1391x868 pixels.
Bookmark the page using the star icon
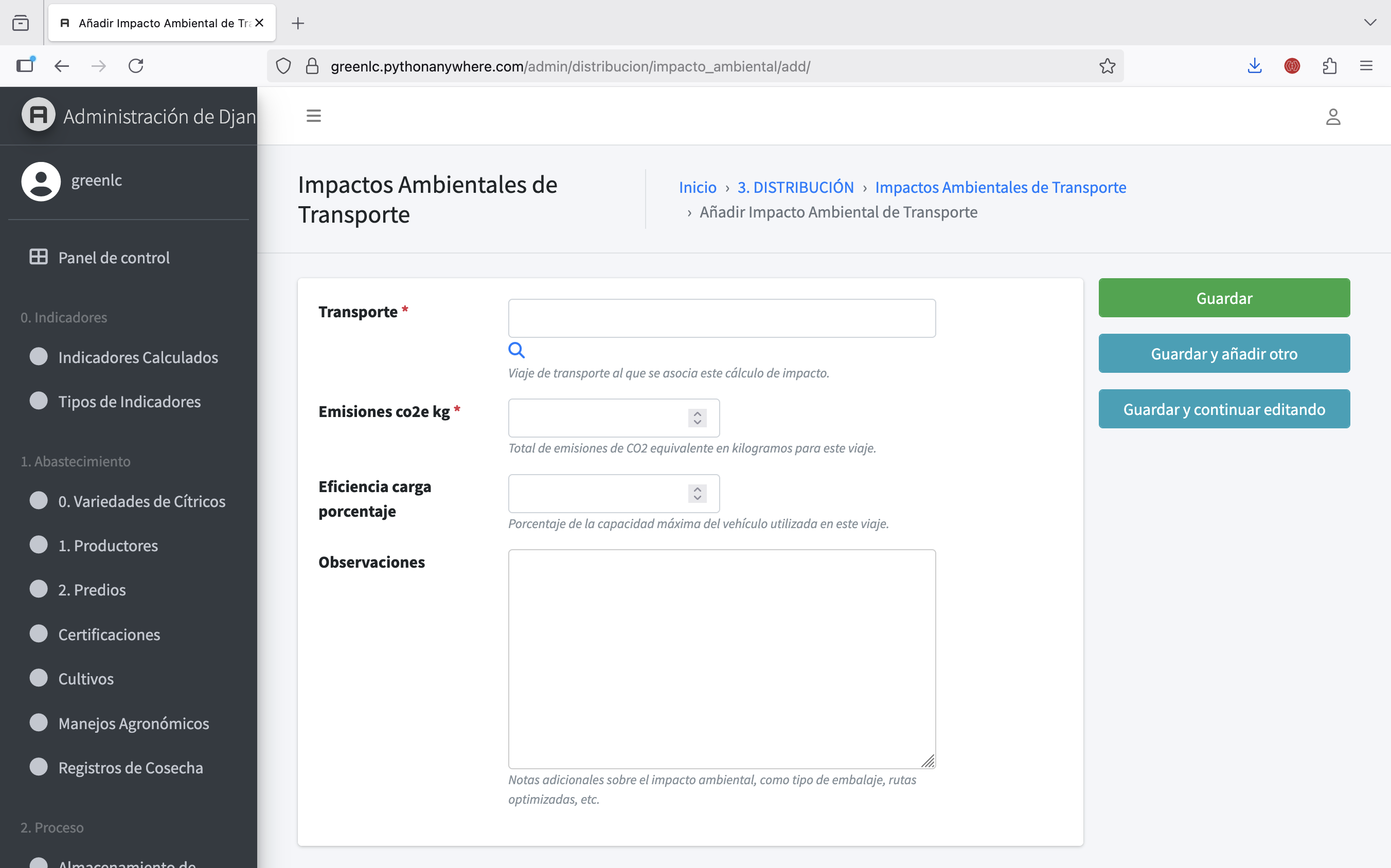pyautogui.click(x=1107, y=65)
